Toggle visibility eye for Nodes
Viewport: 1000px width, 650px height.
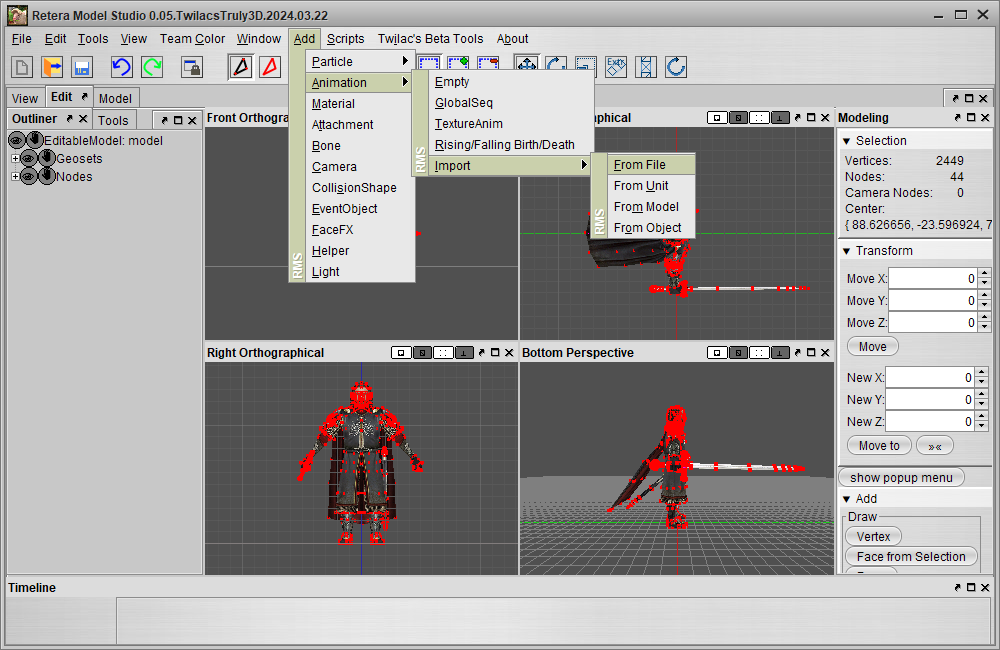coord(28,177)
